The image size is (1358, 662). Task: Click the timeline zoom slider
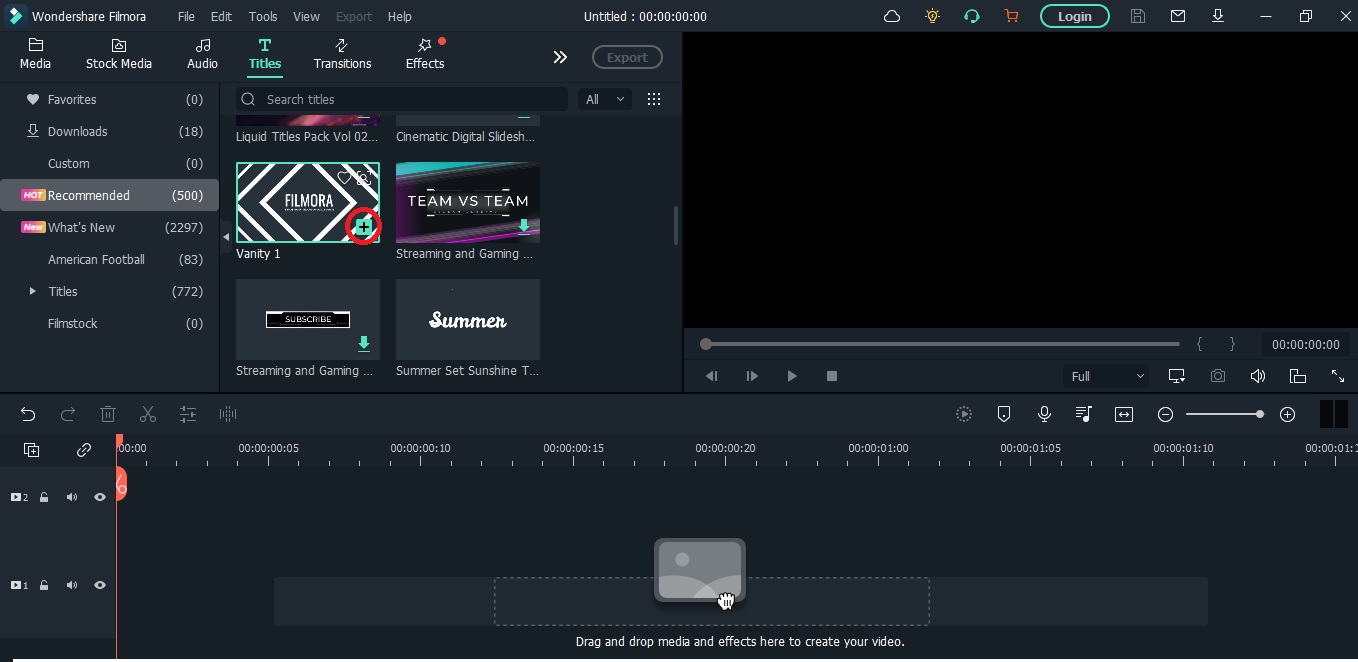click(x=1225, y=414)
